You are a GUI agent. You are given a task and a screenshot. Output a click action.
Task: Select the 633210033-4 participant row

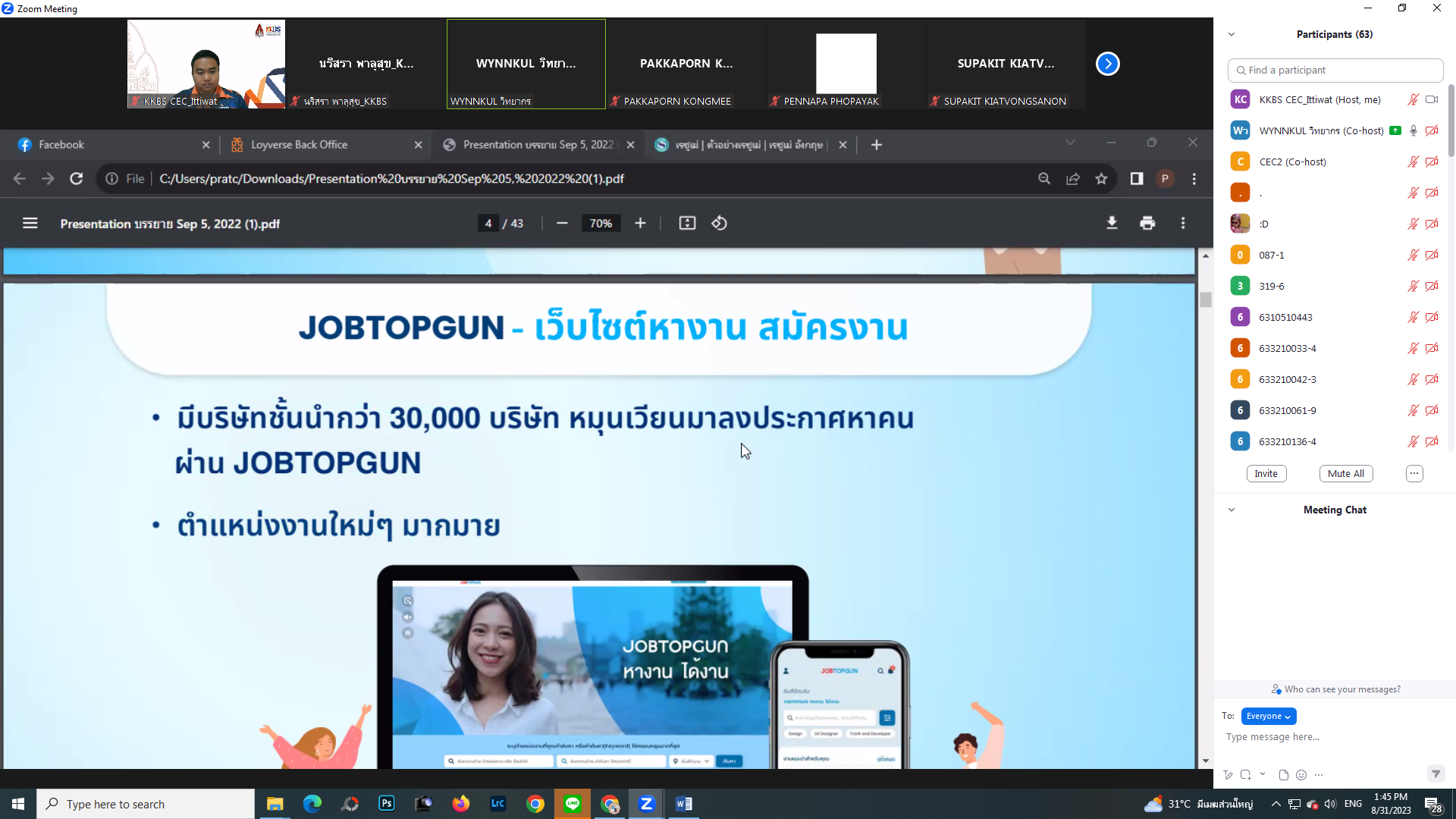point(1335,348)
